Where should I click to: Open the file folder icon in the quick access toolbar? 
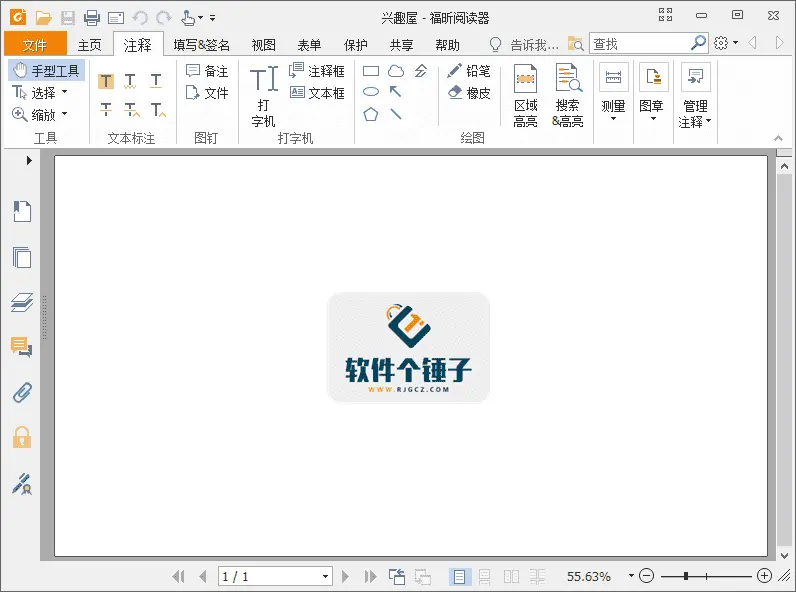coord(44,18)
